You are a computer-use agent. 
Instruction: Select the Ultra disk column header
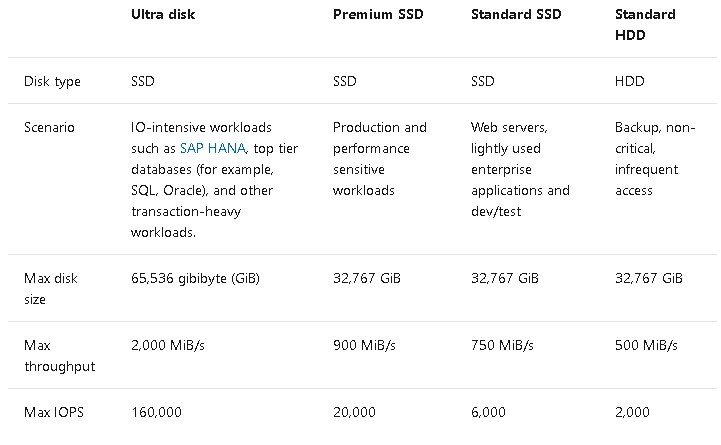click(x=163, y=14)
